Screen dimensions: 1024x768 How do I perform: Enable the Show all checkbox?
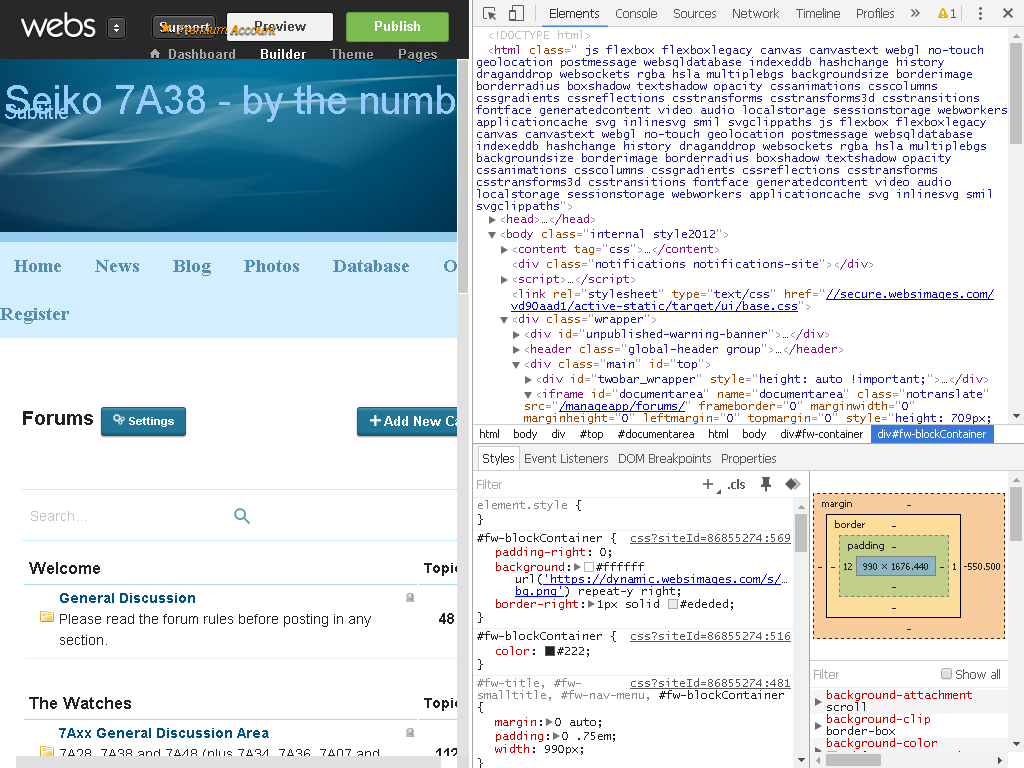[946, 674]
